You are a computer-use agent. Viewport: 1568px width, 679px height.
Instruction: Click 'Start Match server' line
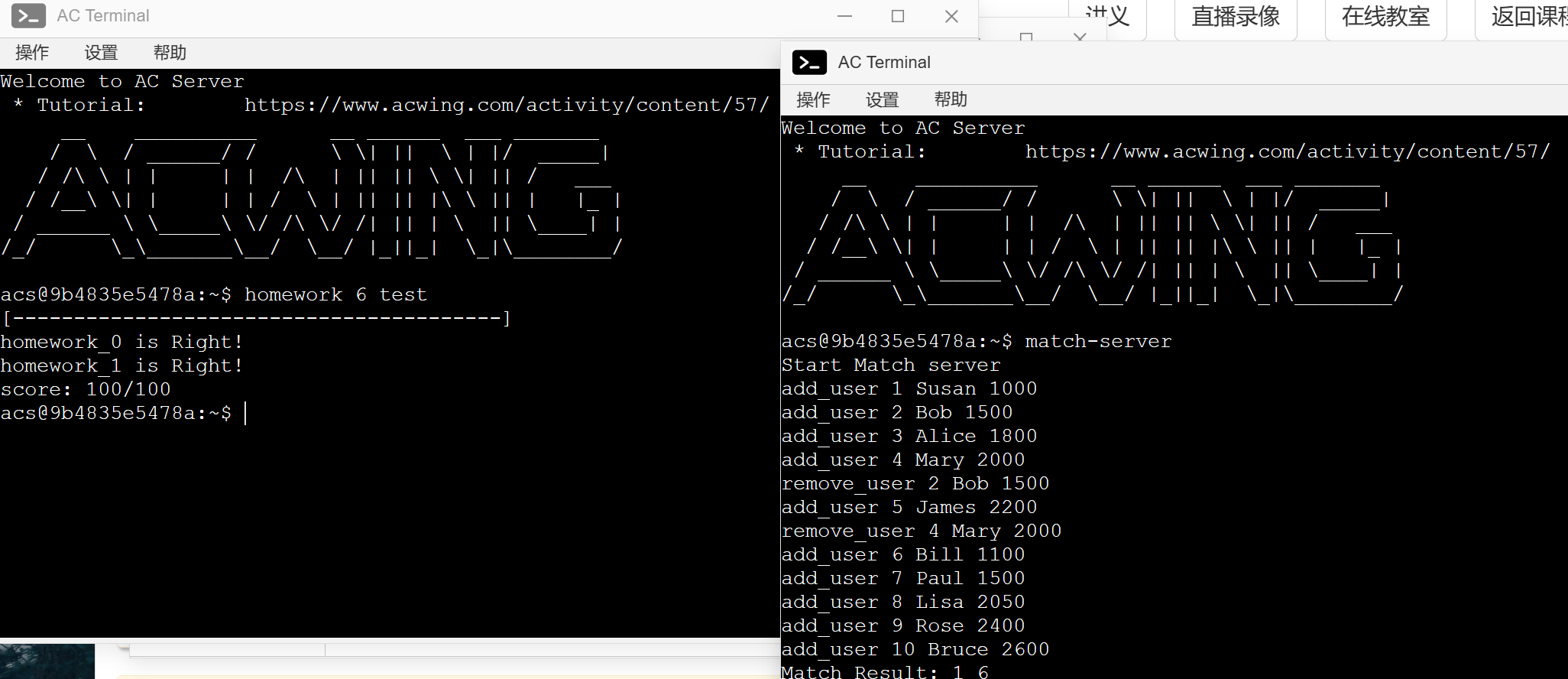coord(890,365)
